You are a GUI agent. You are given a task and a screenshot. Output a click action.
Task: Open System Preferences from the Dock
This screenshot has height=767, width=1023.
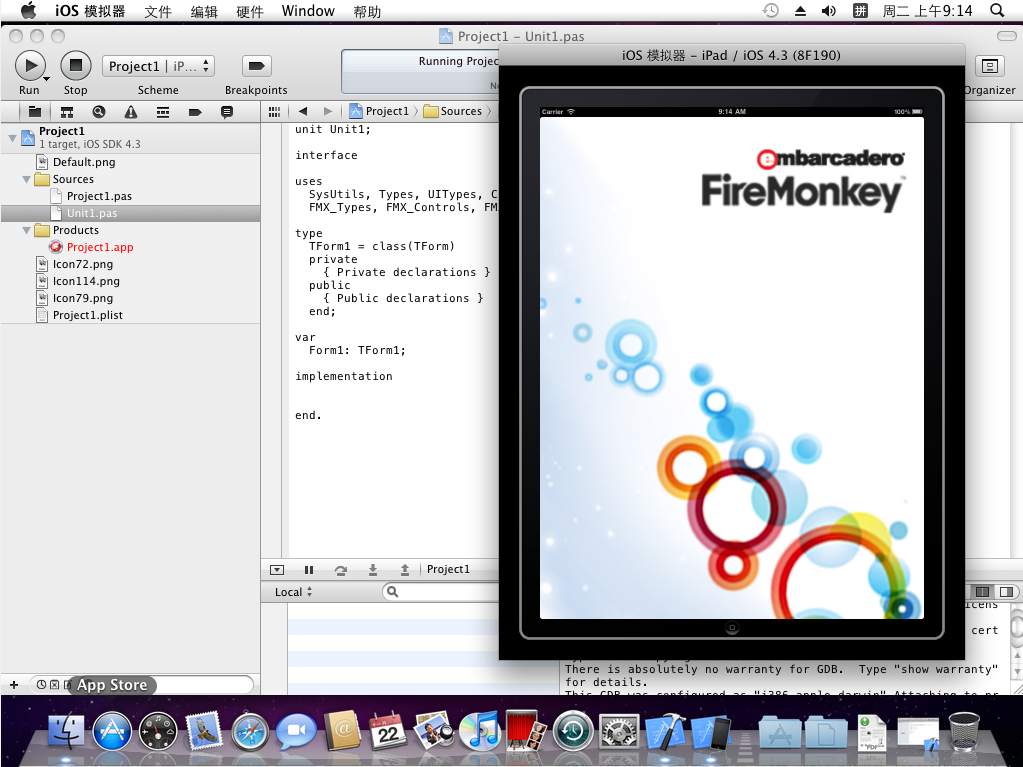pyautogui.click(x=618, y=731)
